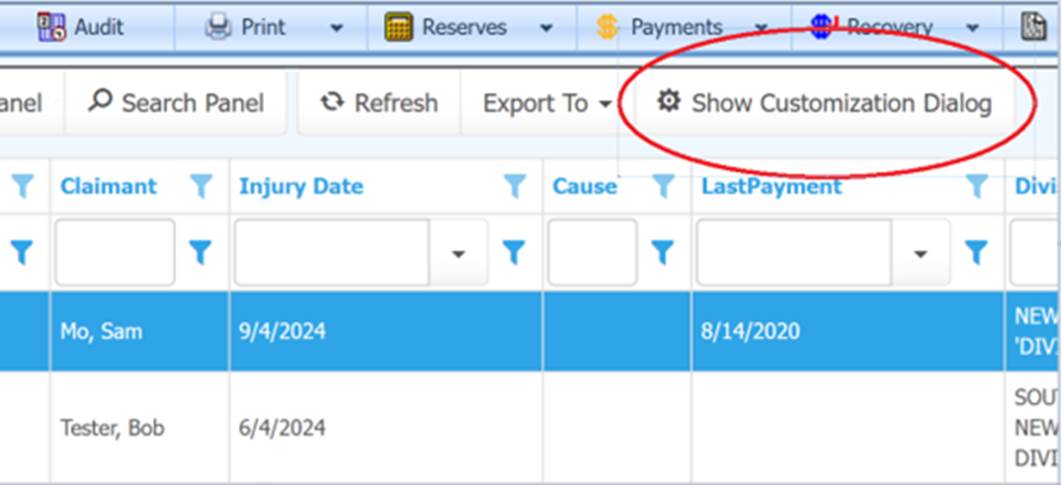Open the Export To dropdown

click(x=546, y=103)
